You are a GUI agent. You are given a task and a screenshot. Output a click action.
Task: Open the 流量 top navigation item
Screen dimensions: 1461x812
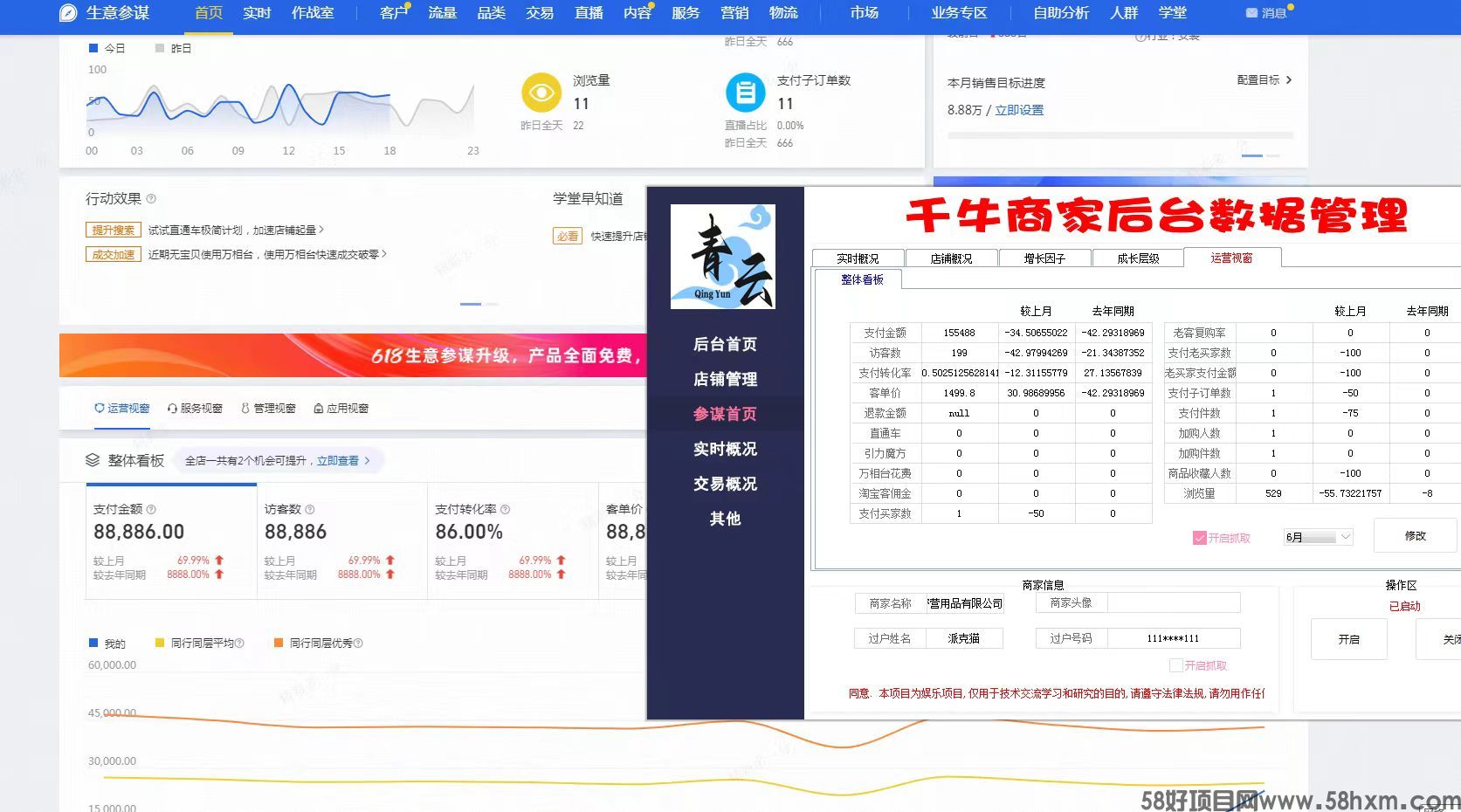coord(443,13)
